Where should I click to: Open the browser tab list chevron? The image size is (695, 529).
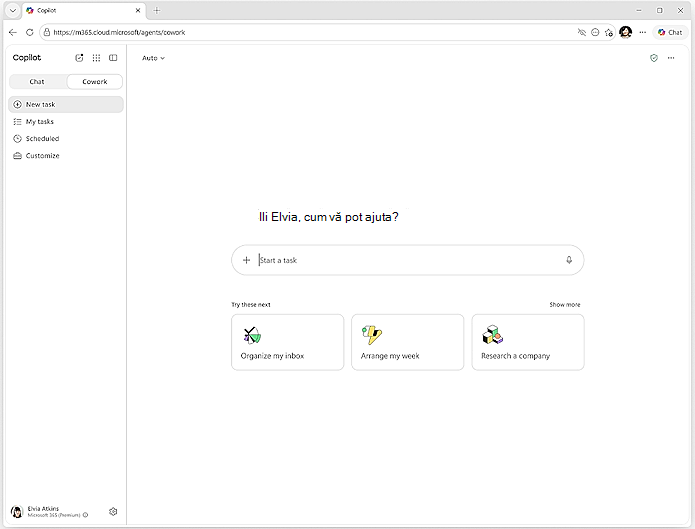(13, 11)
